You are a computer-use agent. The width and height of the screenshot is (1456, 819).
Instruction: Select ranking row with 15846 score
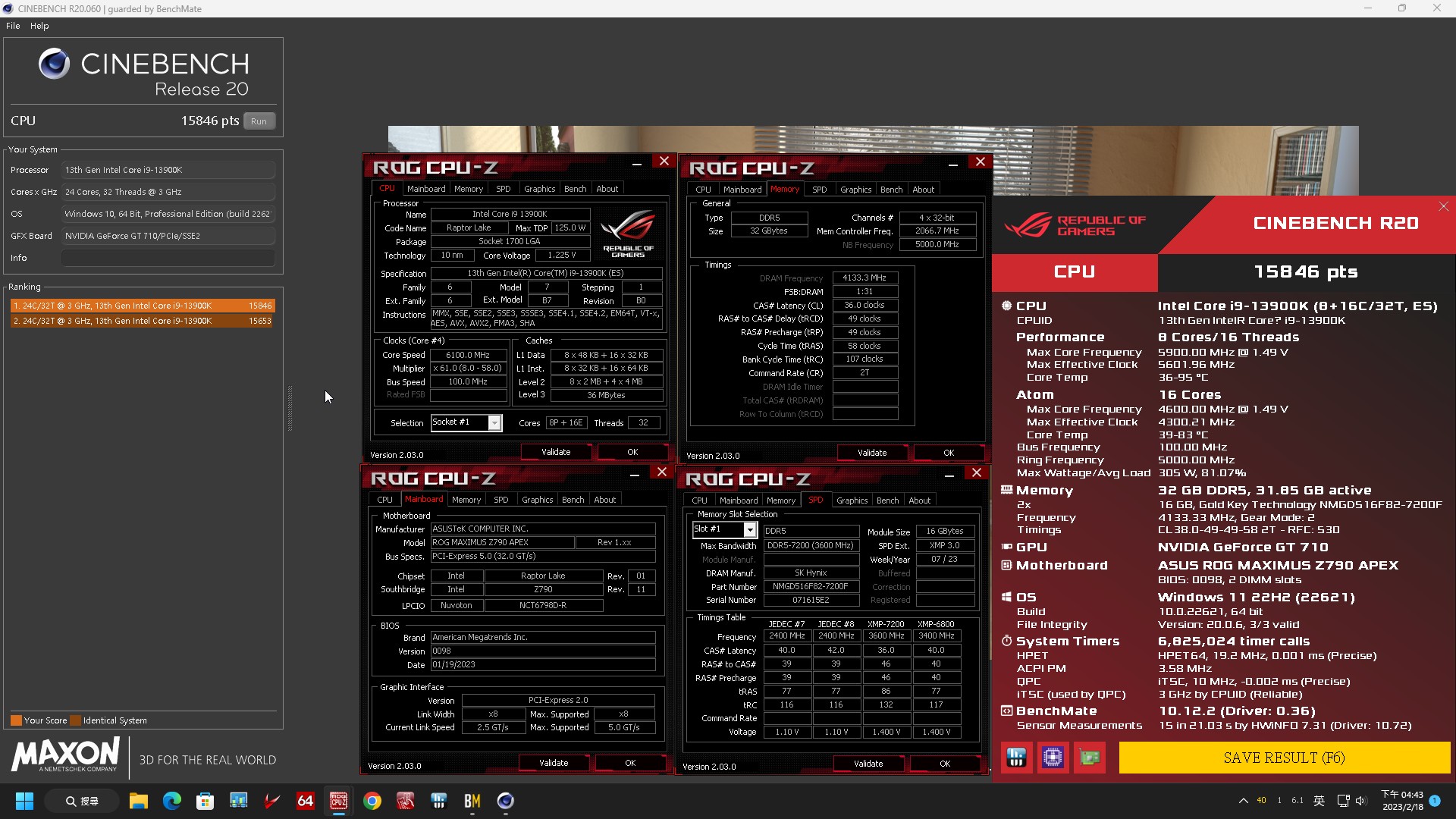[143, 306]
